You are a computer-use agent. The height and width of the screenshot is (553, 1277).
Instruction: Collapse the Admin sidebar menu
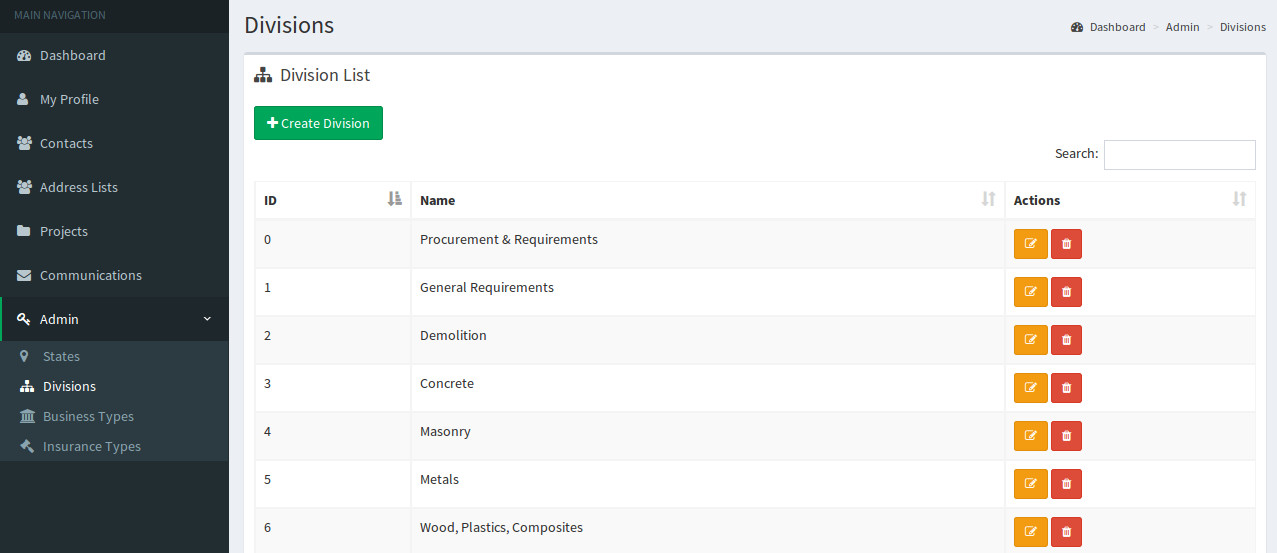pos(114,319)
